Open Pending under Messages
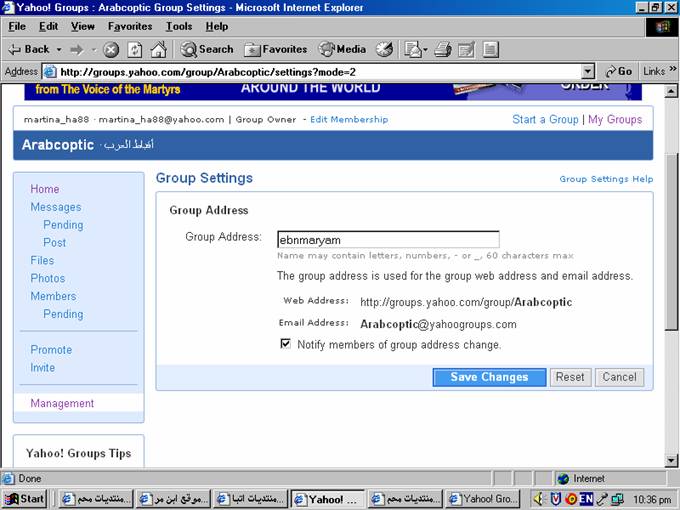 63,225
